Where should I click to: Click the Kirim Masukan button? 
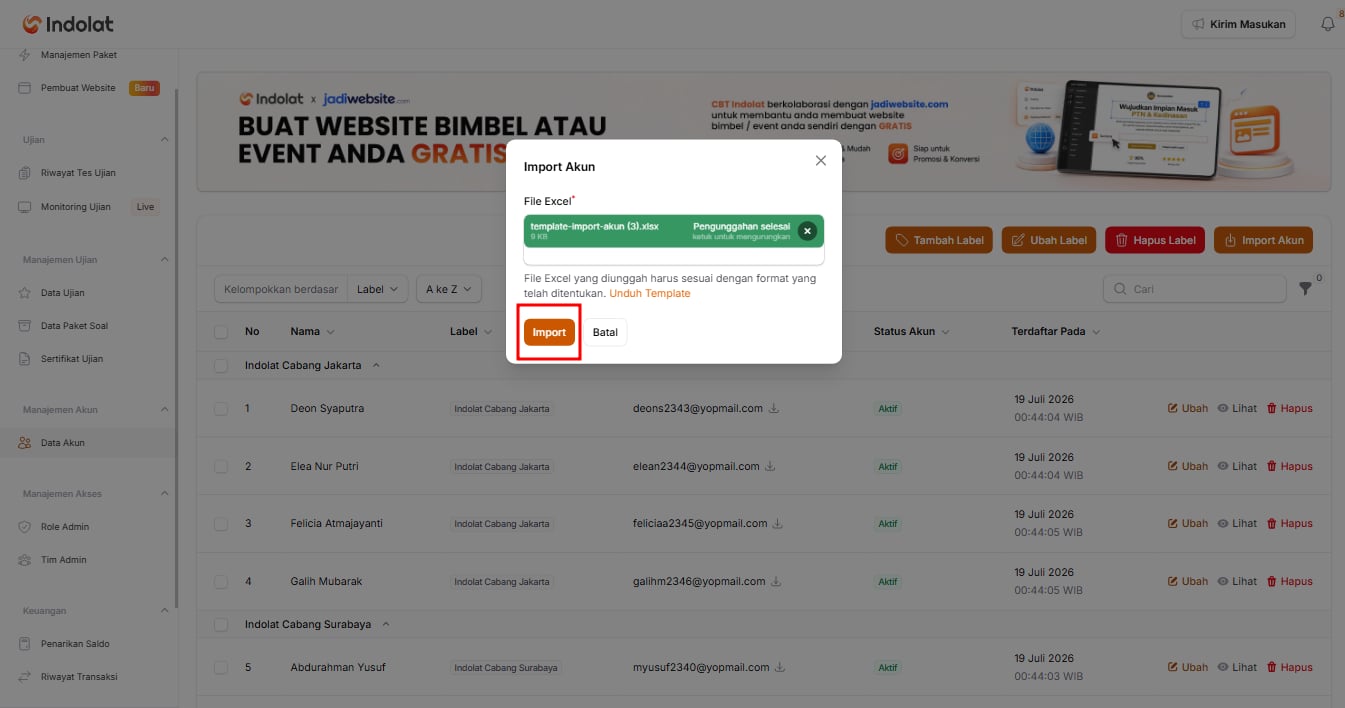point(1238,24)
